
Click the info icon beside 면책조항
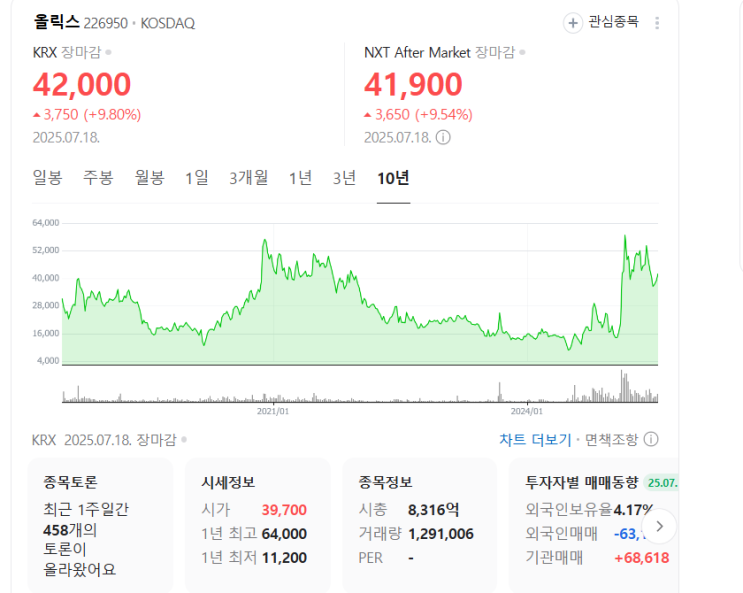pos(651,439)
